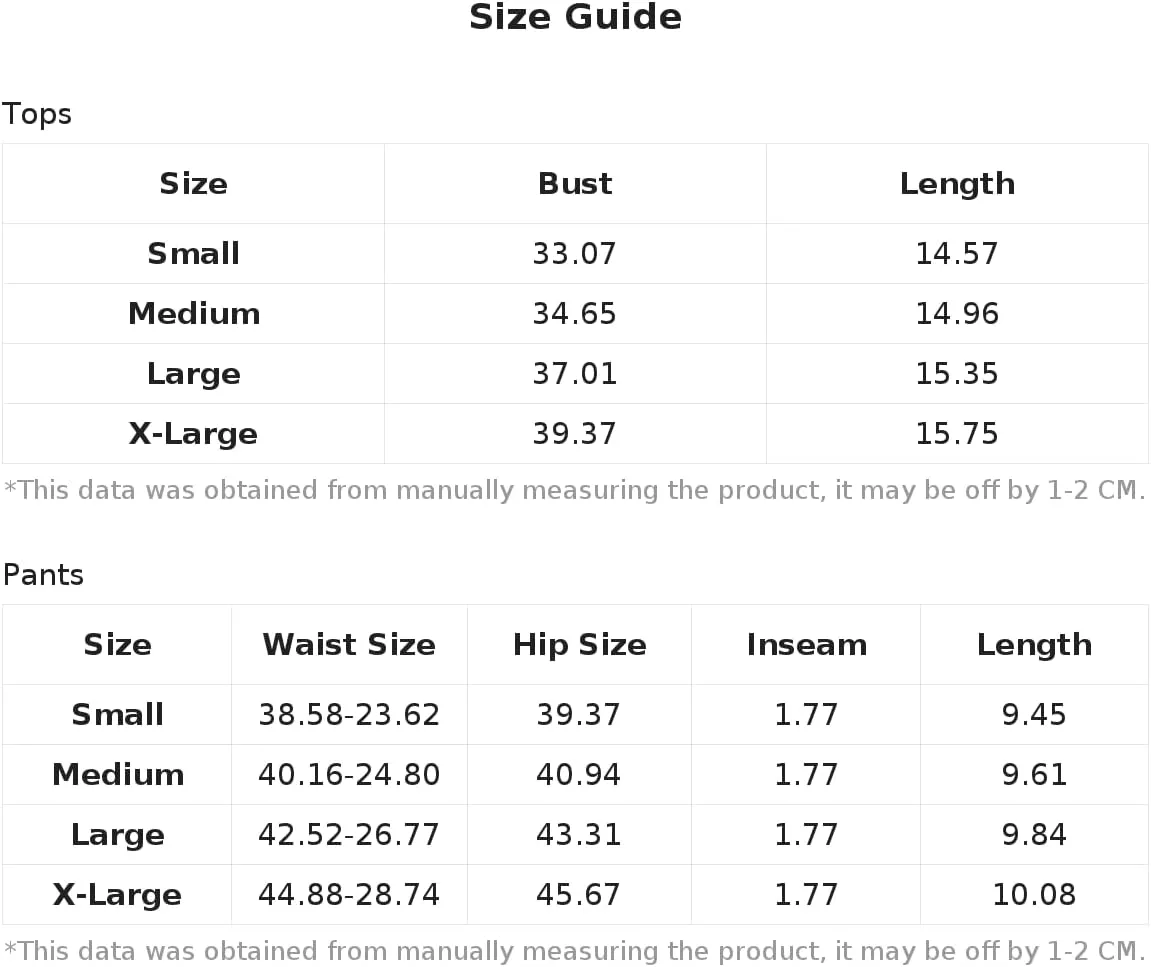This screenshot has width=1151, height=967.
Task: Click X-Large pants length 10.08
Action: [x=1034, y=894]
